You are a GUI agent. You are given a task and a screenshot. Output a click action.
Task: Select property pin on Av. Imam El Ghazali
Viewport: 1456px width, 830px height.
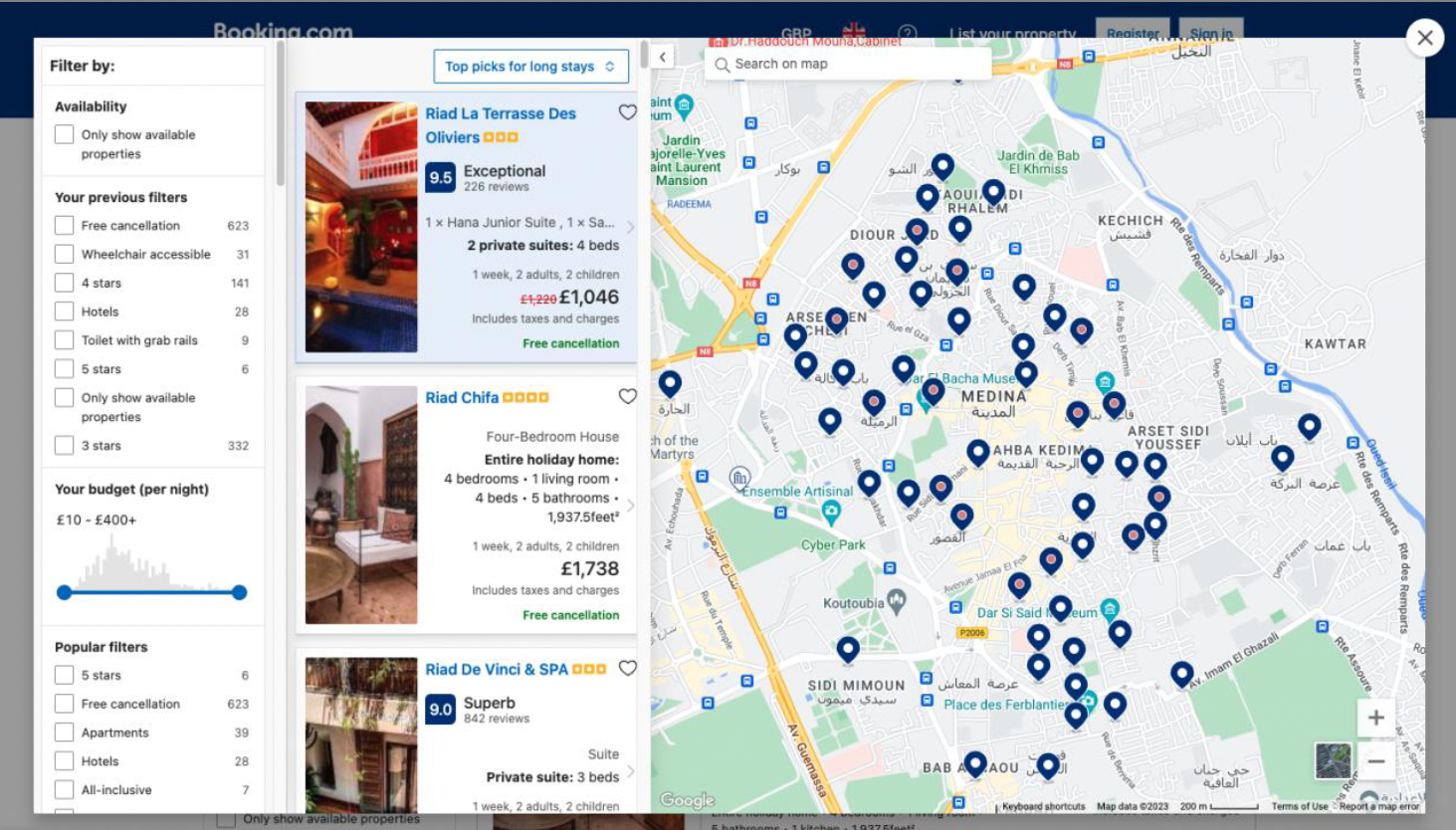tap(1182, 675)
